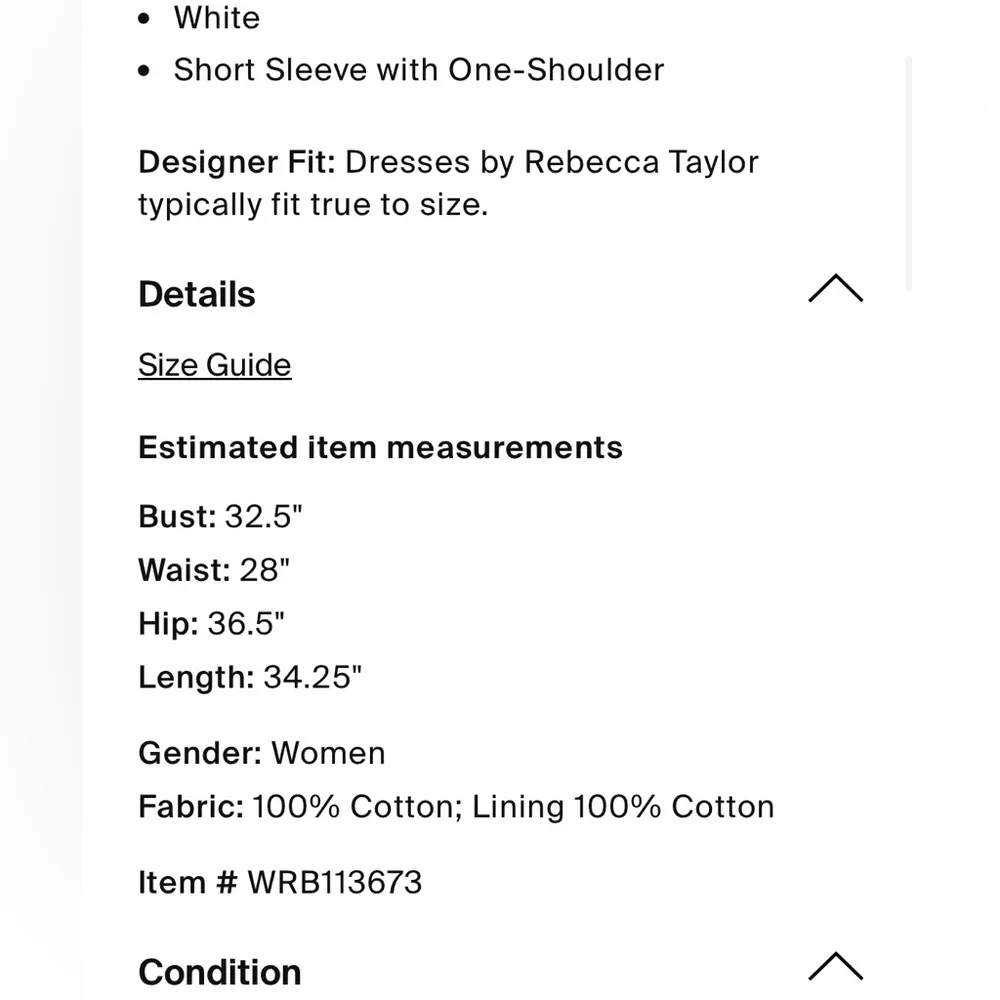Collapse the Details section chevron
Screen dimensions: 1000x1000
[835, 289]
